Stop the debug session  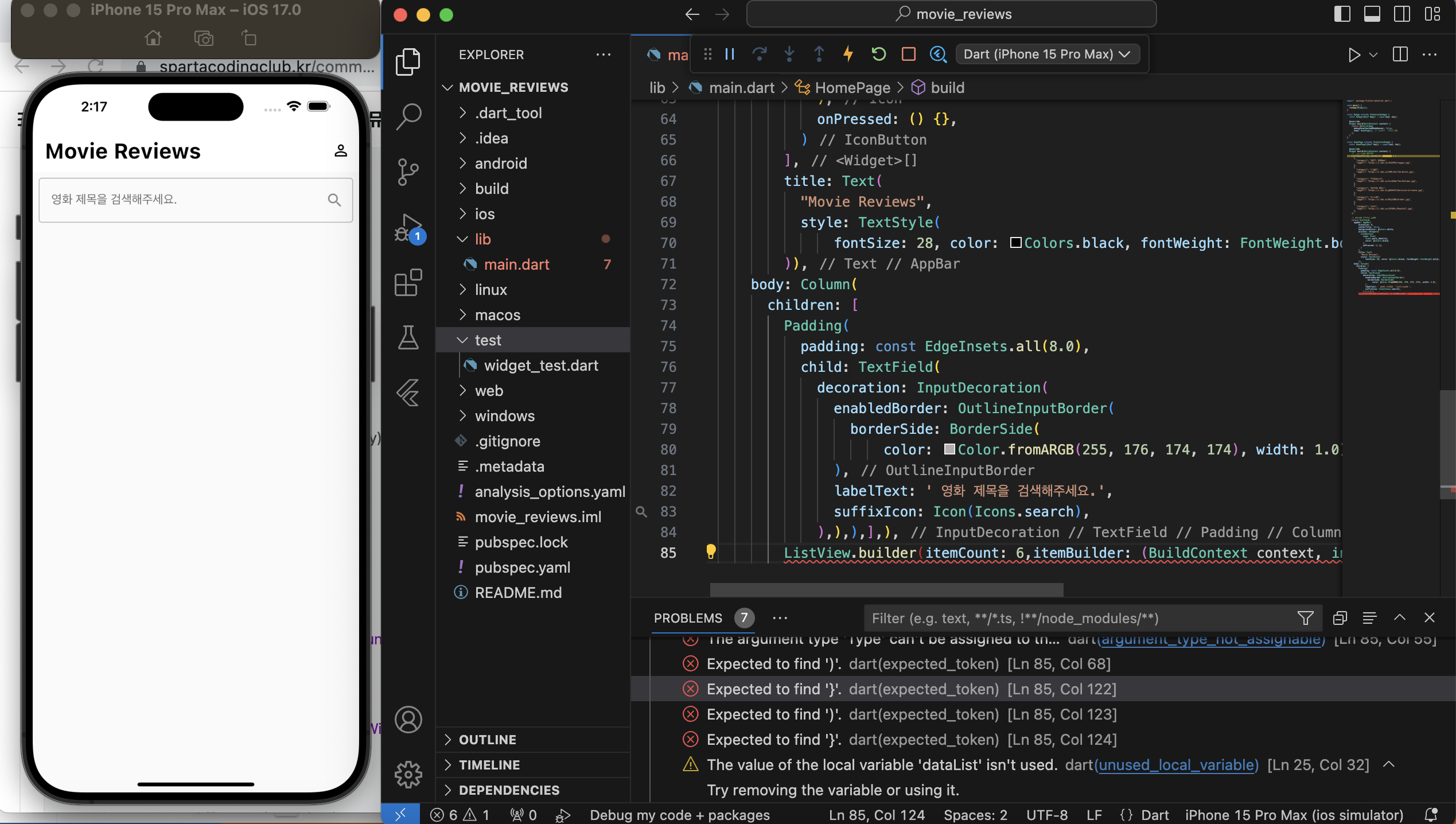tap(909, 54)
